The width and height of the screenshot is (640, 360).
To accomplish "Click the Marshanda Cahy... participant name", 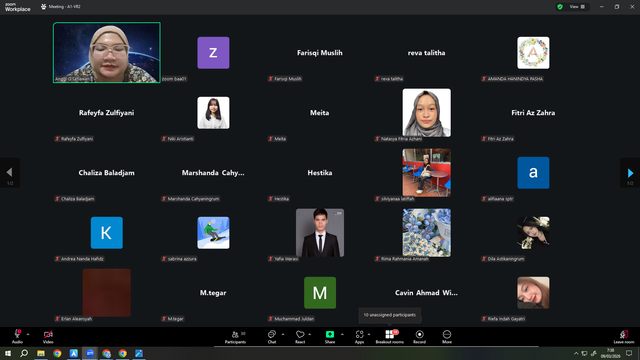I will coord(213,173).
